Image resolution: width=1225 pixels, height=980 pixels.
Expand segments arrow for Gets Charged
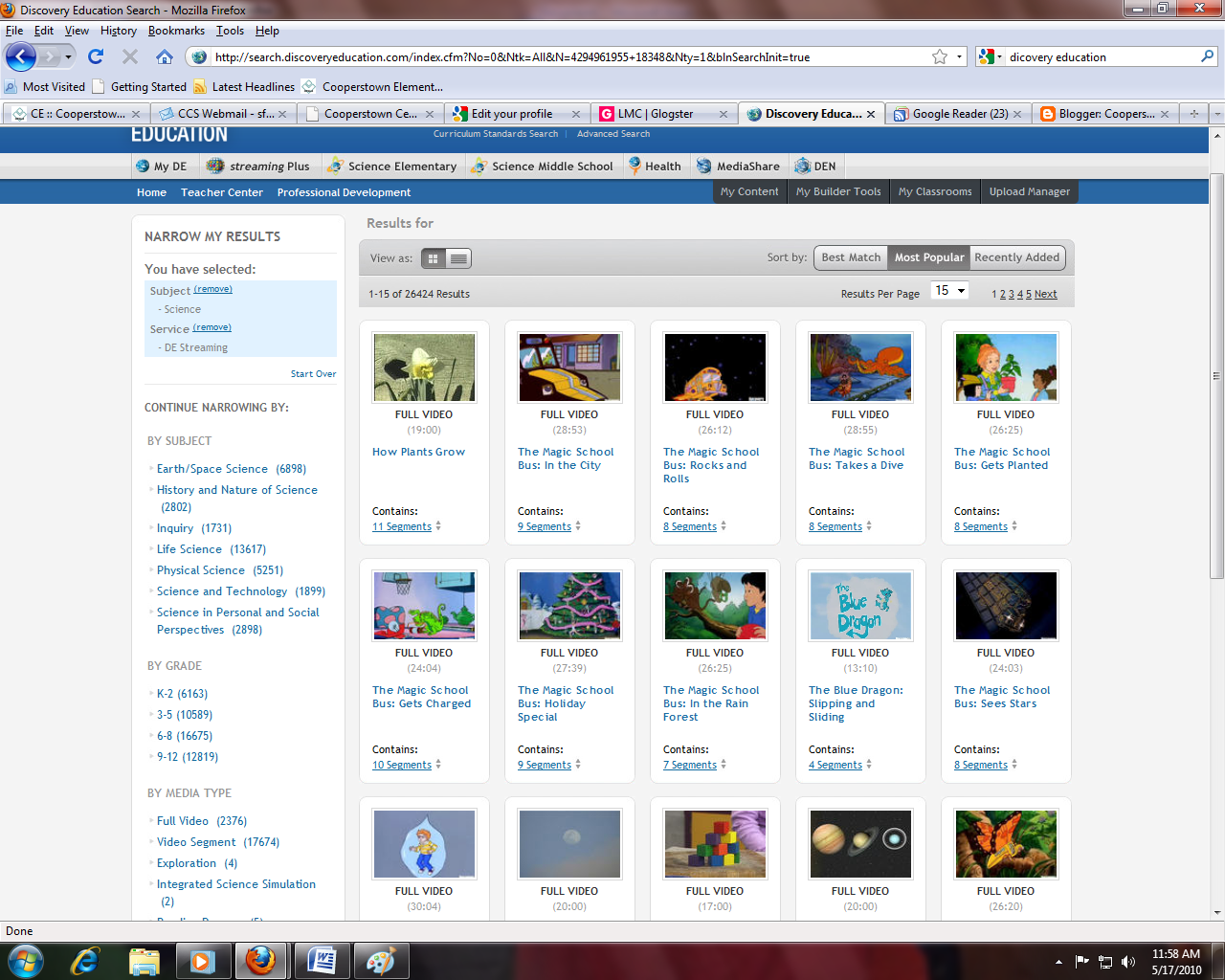point(438,765)
